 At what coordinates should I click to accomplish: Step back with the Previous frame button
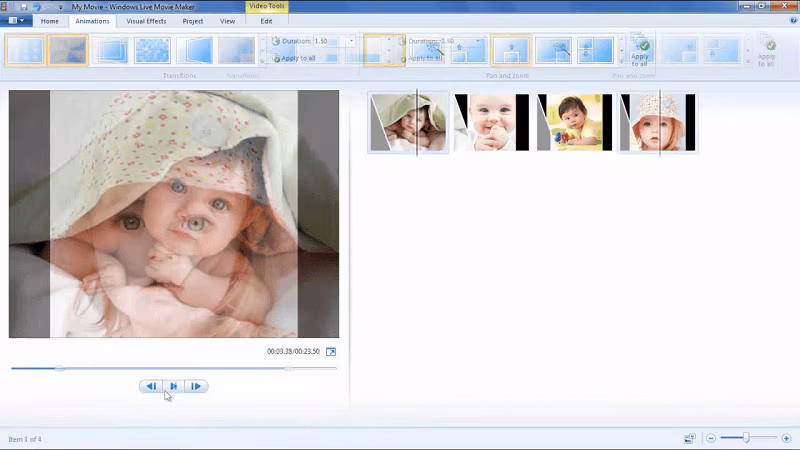point(151,386)
